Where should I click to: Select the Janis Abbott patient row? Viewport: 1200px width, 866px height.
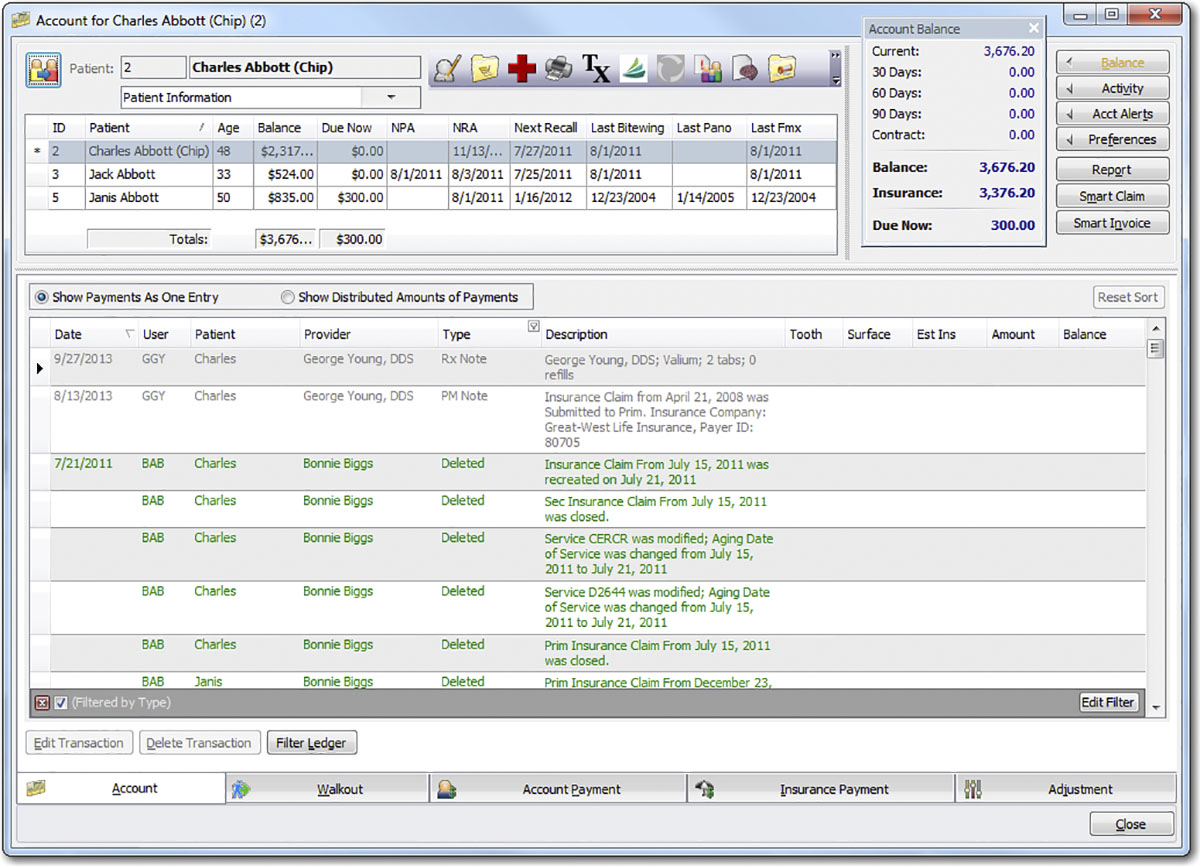point(124,198)
